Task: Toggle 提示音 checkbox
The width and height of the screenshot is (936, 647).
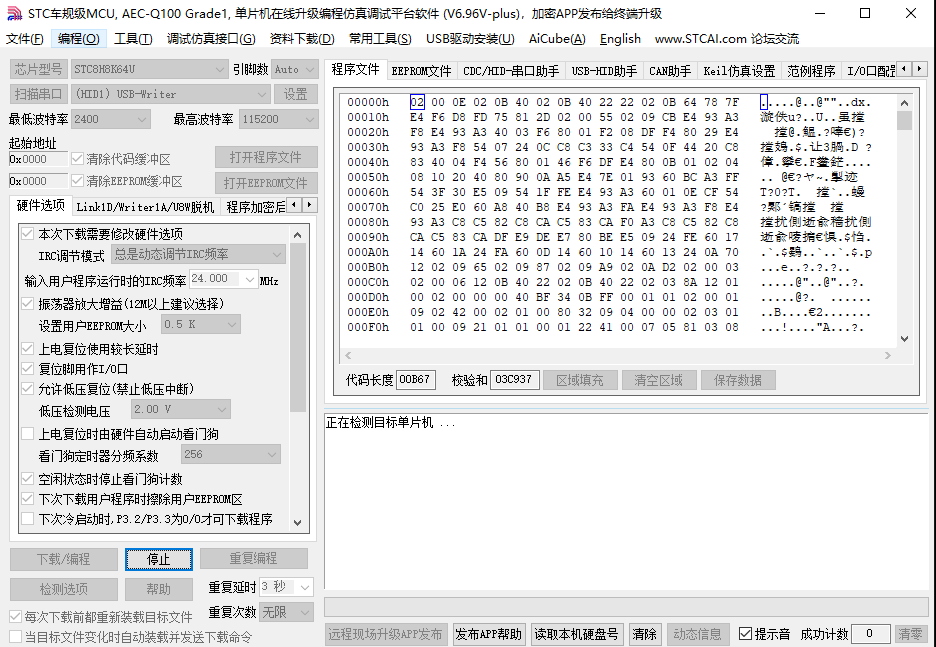Action: point(746,633)
